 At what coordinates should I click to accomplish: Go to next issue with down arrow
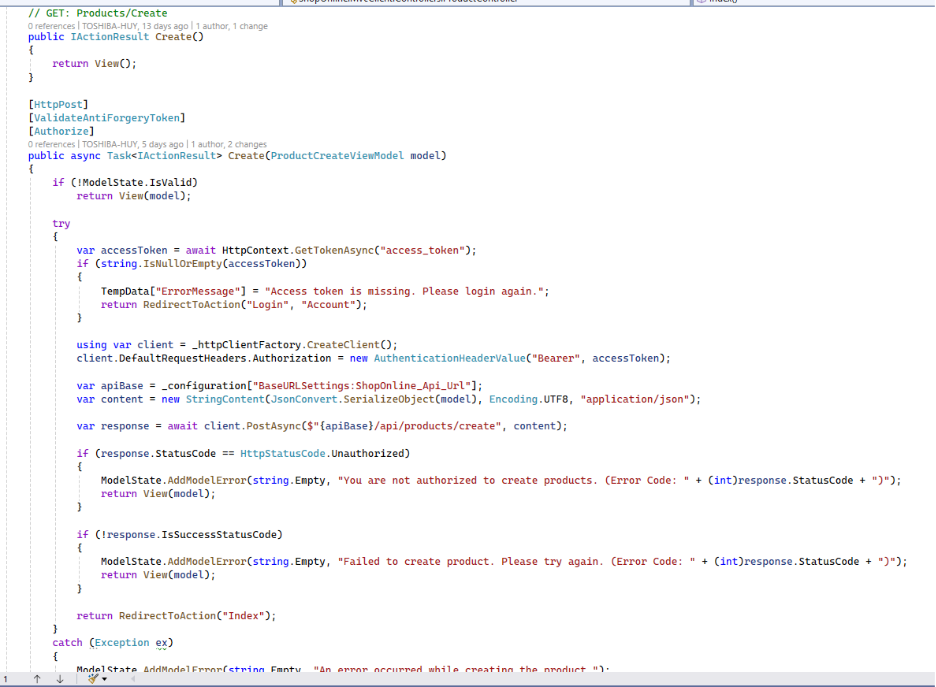click(x=62, y=678)
